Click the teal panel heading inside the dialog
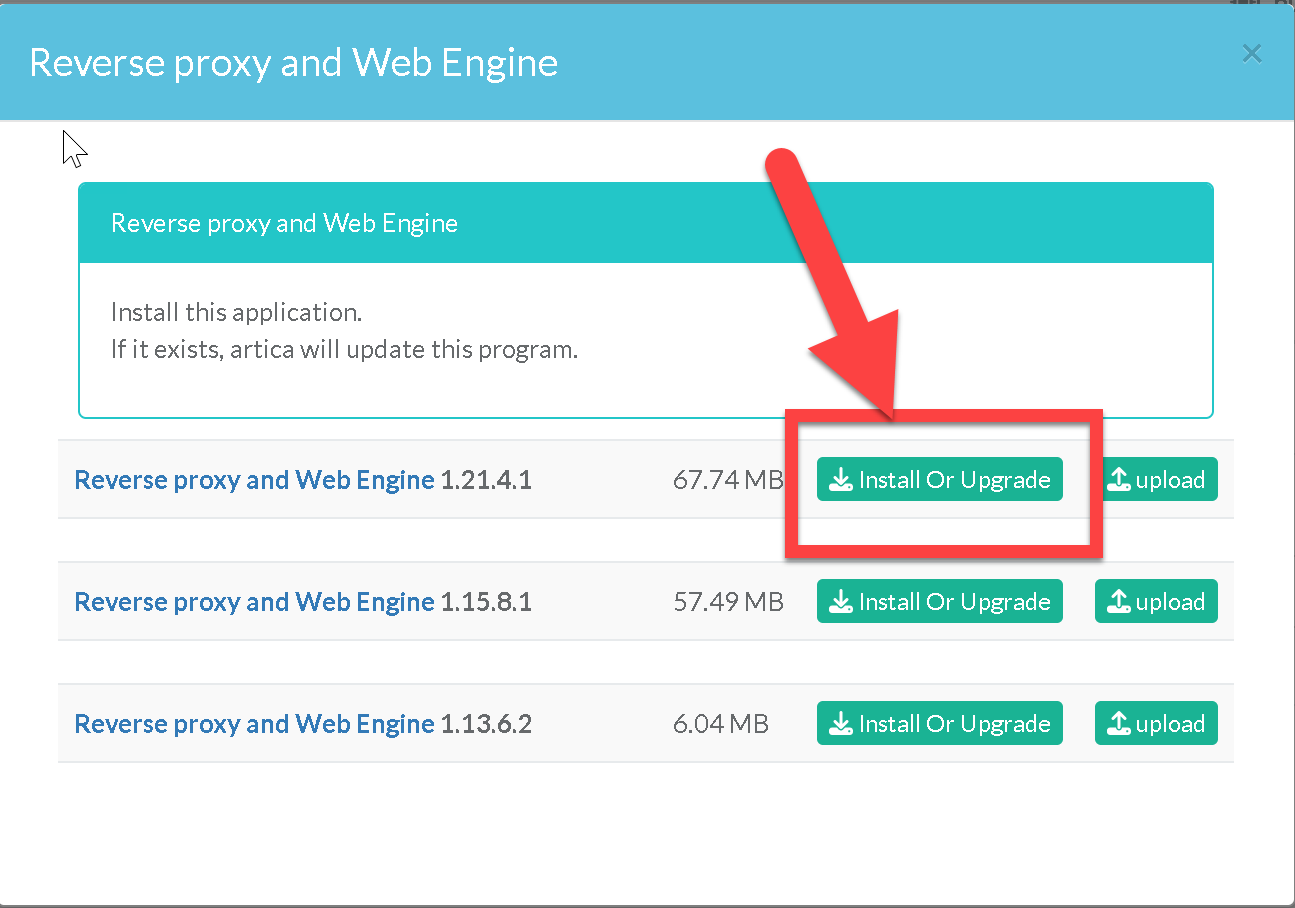This screenshot has width=1295, height=908. point(284,223)
